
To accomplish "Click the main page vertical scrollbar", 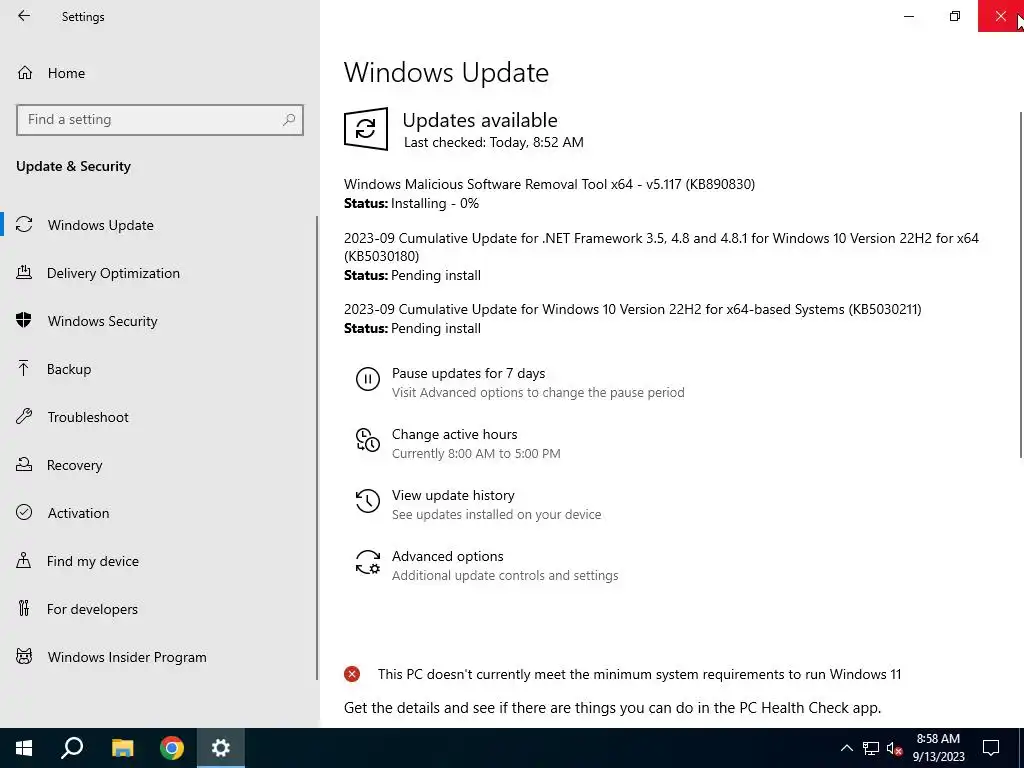I will 1021,284.
